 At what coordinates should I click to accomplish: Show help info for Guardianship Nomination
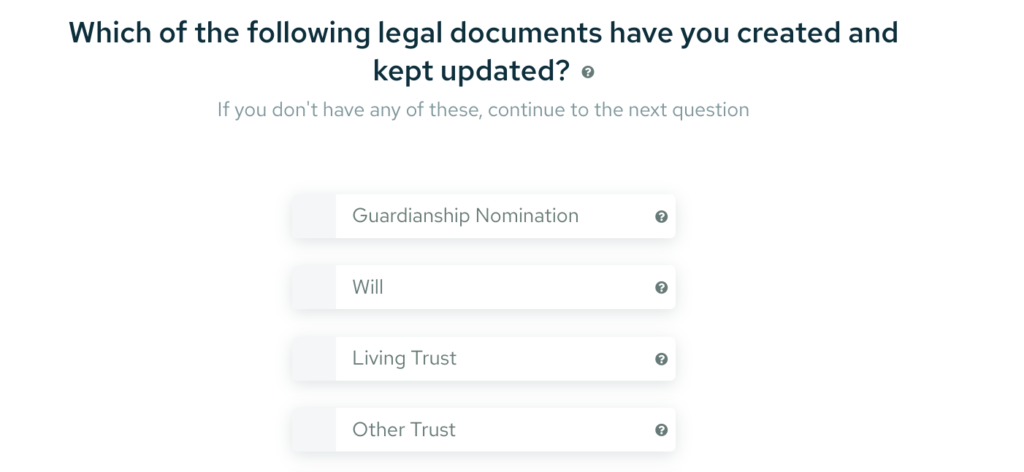(661, 217)
